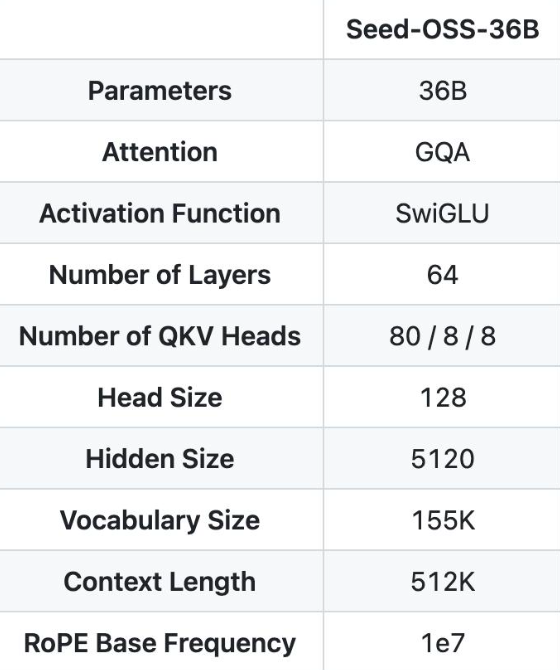Select the Context Length label
The width and height of the screenshot is (560, 670).
coord(160,582)
